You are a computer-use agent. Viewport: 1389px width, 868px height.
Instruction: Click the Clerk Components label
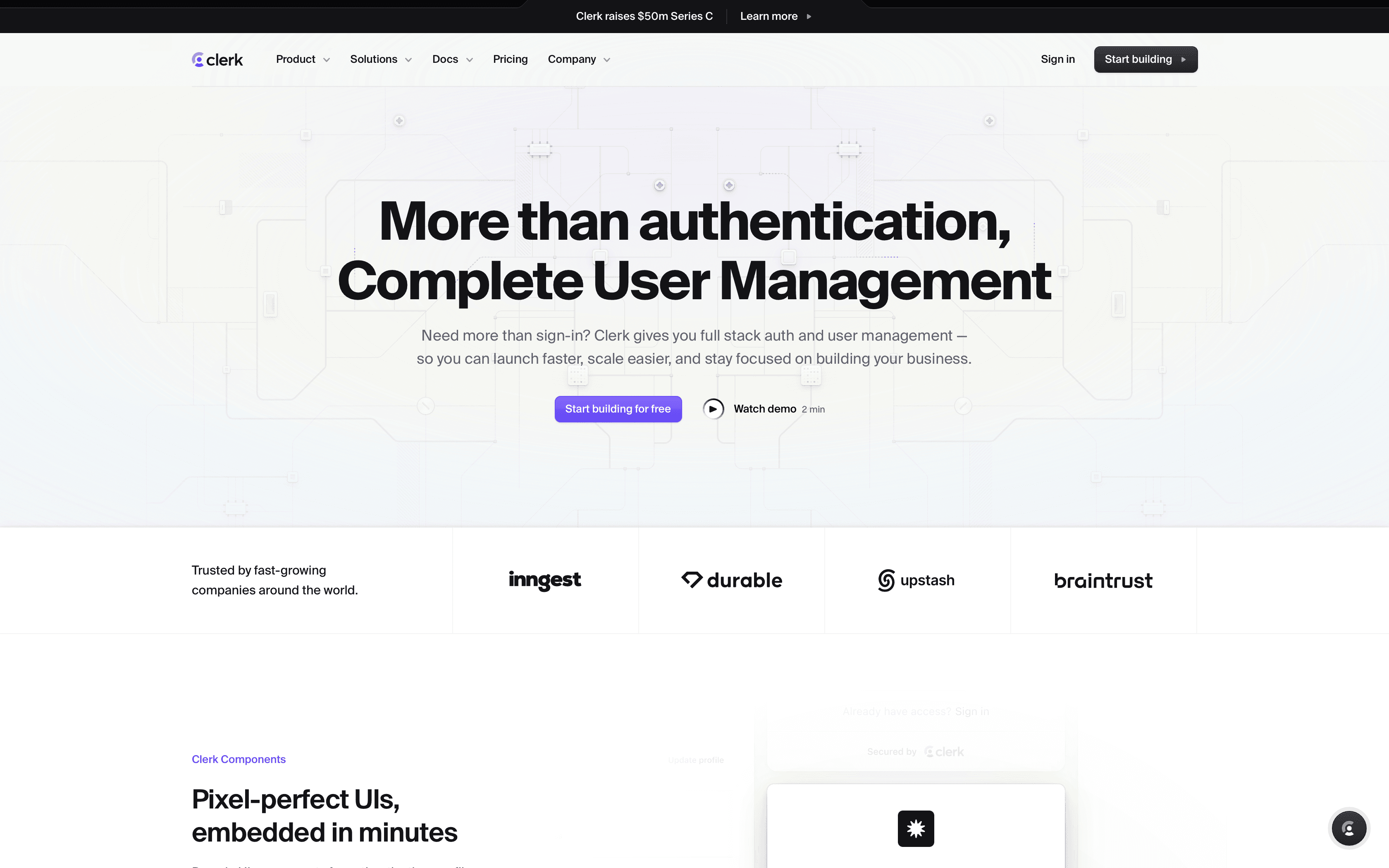click(239, 760)
